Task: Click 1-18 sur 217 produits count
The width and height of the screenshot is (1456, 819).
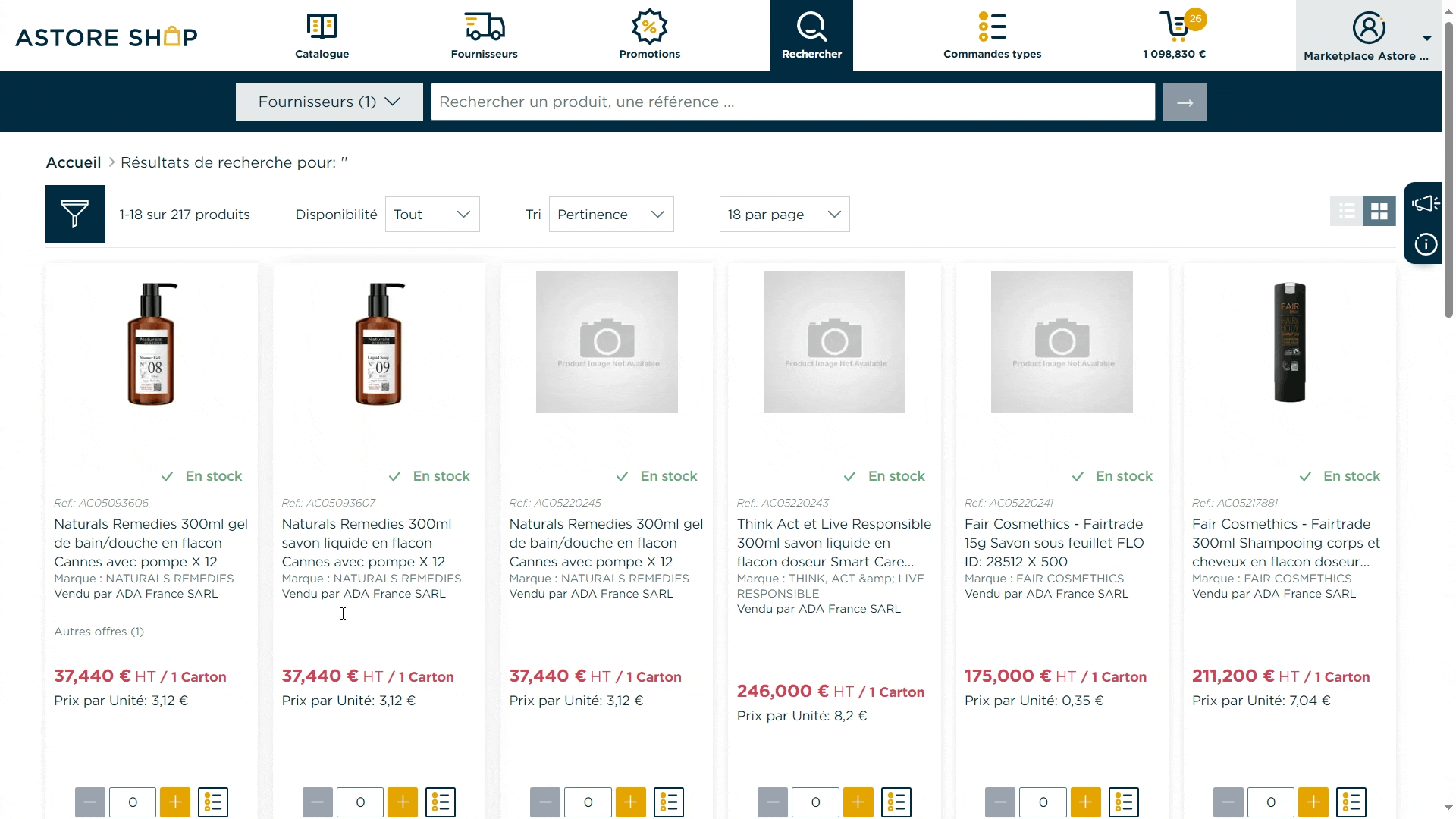Action: pos(184,215)
